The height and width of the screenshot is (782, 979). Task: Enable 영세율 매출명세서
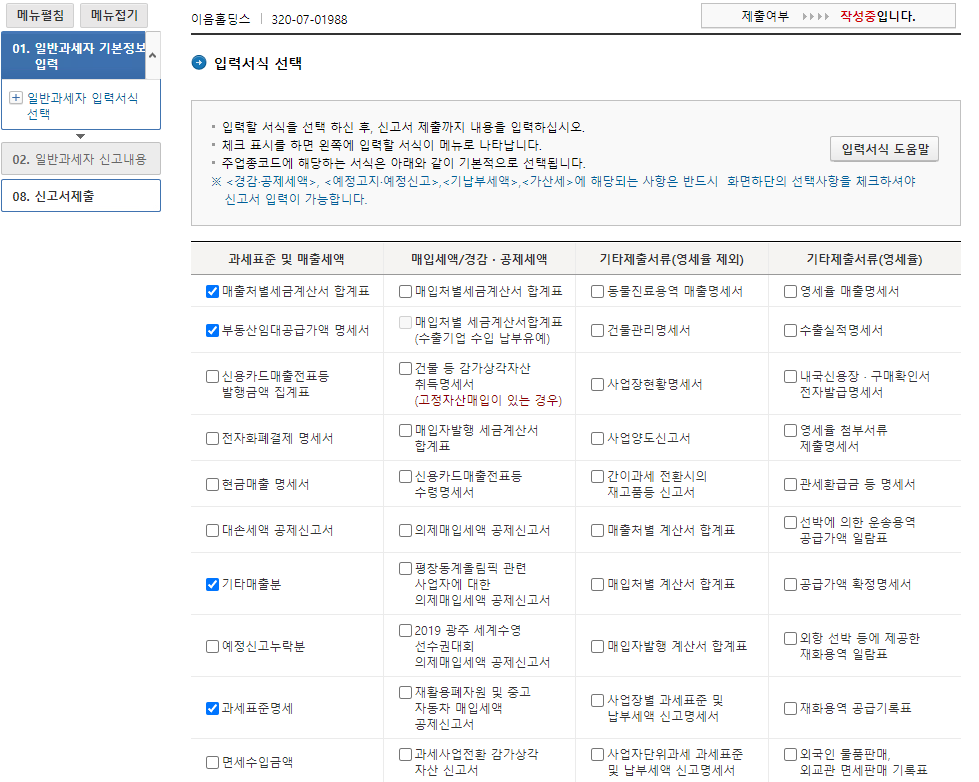pyautogui.click(x=789, y=292)
